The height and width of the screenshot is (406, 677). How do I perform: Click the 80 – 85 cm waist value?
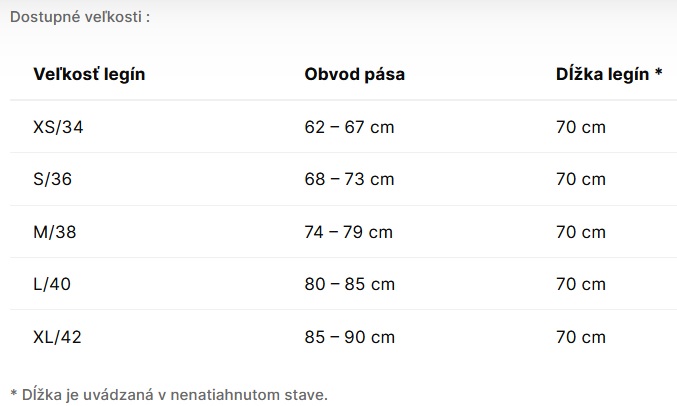pyautogui.click(x=349, y=284)
